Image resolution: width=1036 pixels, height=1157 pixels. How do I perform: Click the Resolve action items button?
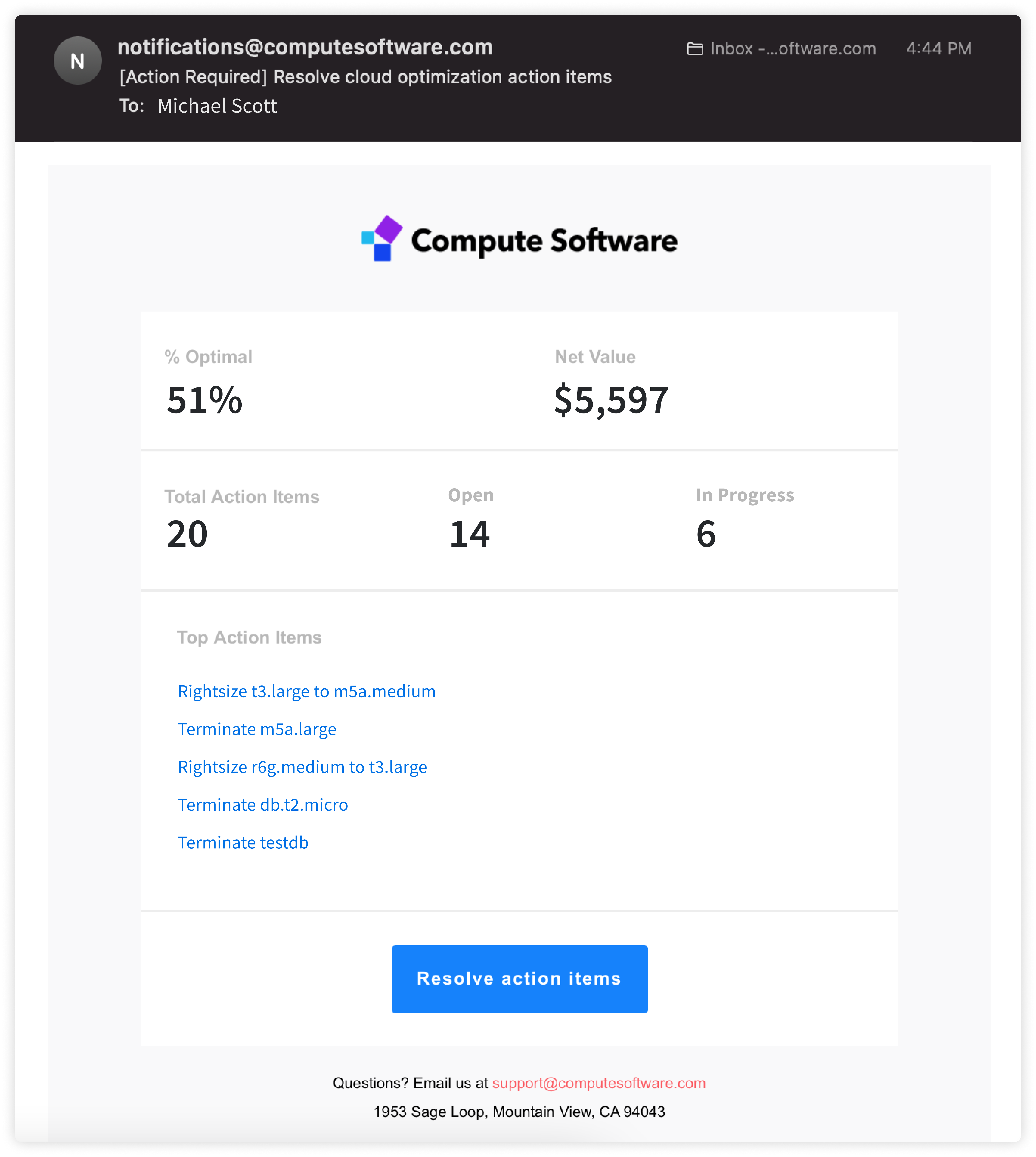[x=519, y=979]
